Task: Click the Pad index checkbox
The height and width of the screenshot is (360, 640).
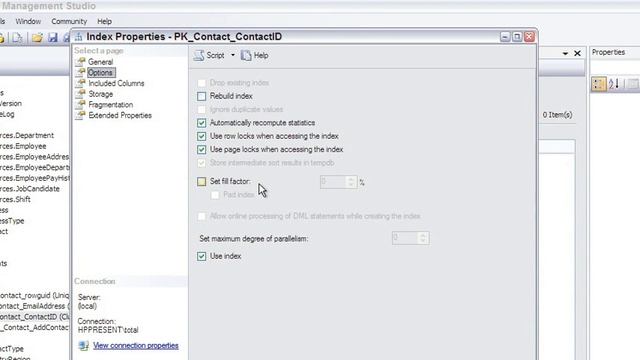Action: tap(215, 195)
